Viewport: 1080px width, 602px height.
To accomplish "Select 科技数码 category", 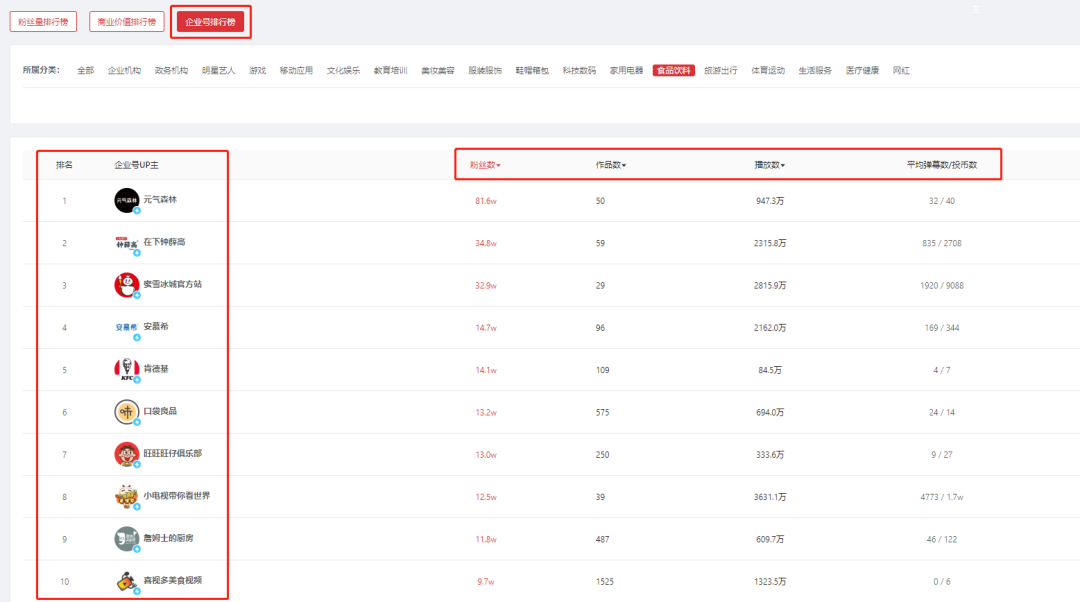I will tap(579, 70).
